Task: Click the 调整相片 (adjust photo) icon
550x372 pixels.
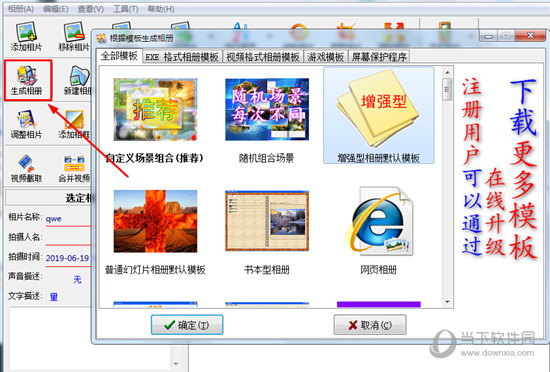Action: pos(26,124)
